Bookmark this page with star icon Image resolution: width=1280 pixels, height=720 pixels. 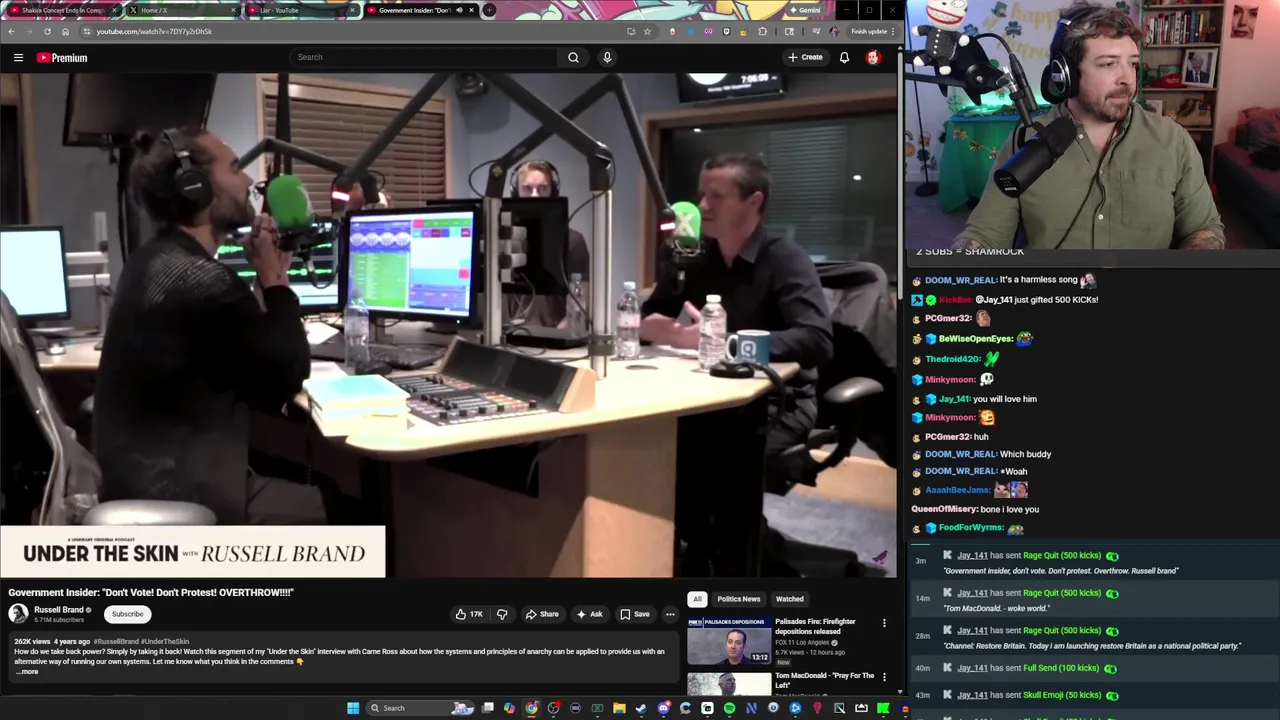647,31
